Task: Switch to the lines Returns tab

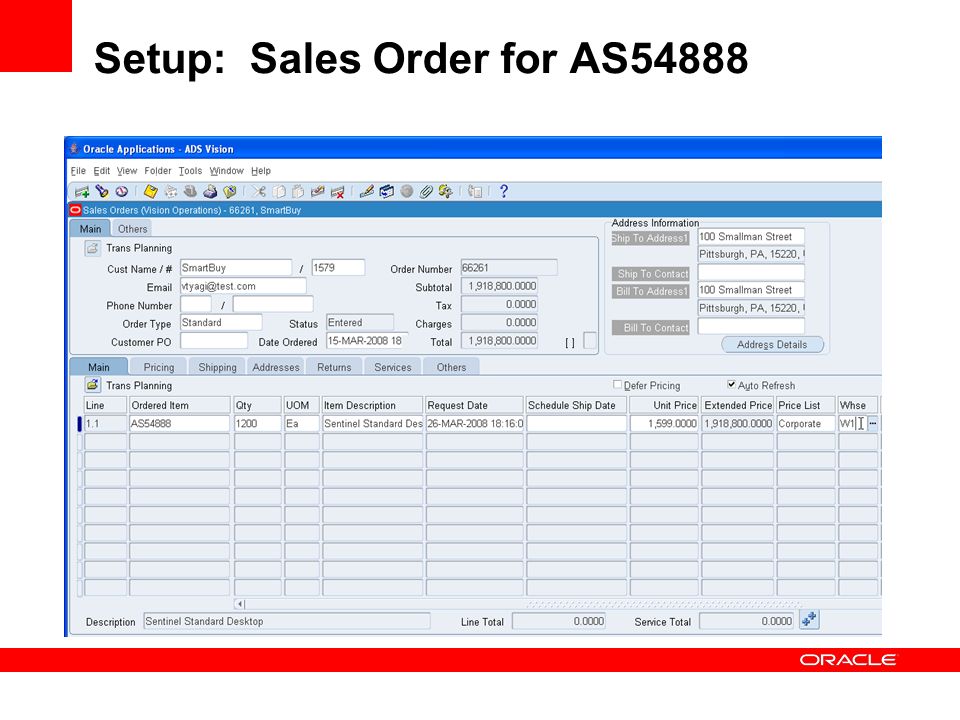Action: [x=334, y=367]
